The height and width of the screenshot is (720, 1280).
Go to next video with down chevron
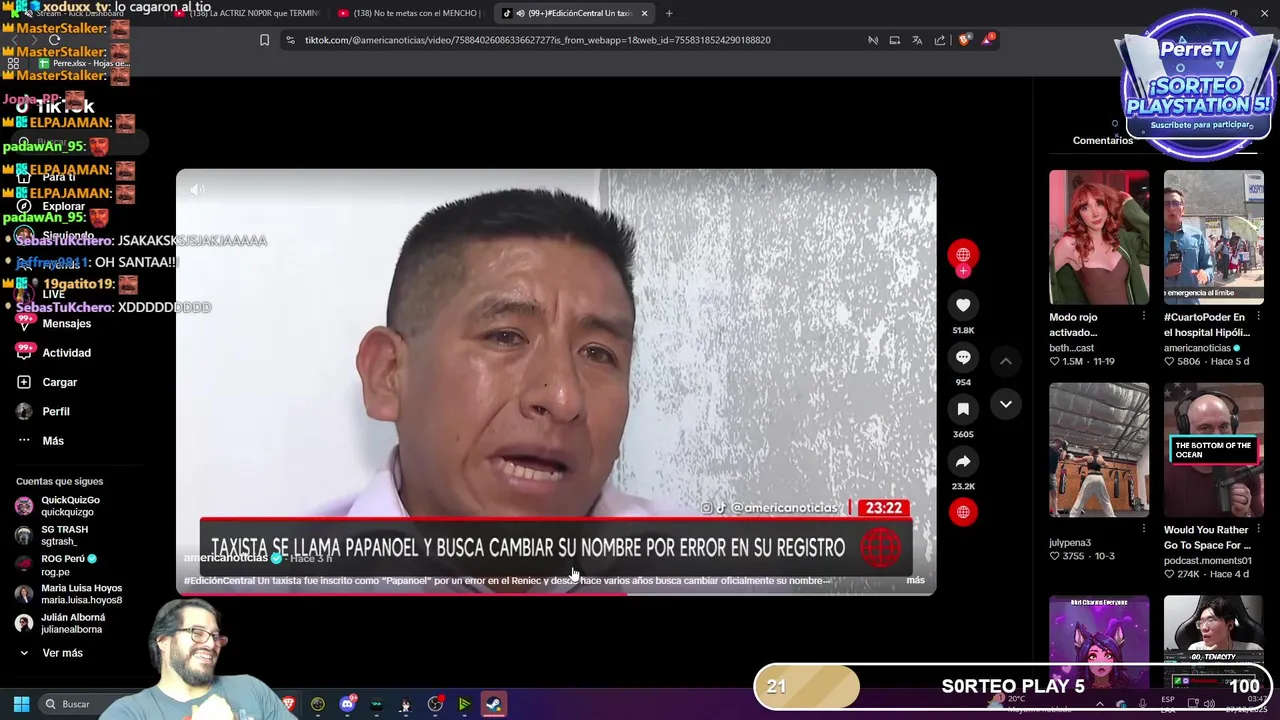tap(1006, 404)
